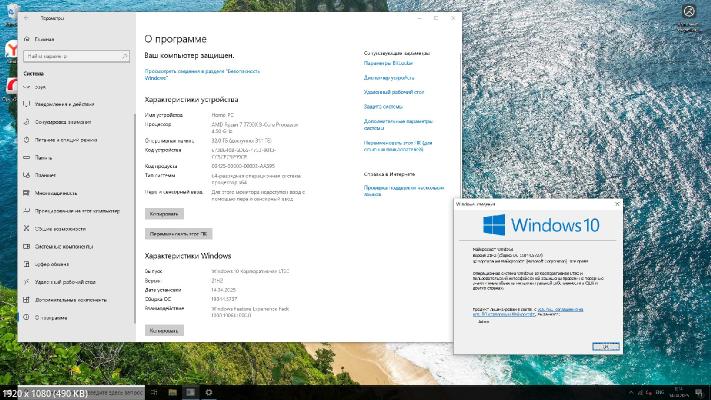Click the Версия value 21H2

(217, 281)
